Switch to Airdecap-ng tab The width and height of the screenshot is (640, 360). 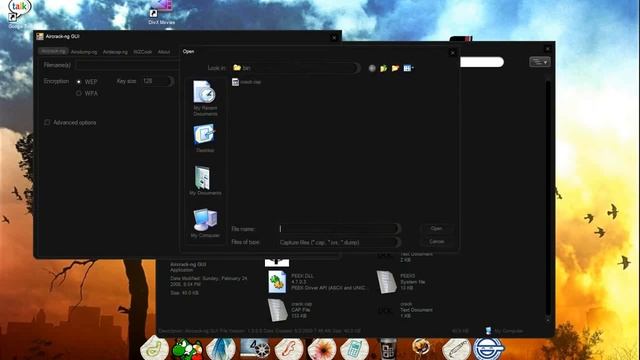click(x=115, y=52)
